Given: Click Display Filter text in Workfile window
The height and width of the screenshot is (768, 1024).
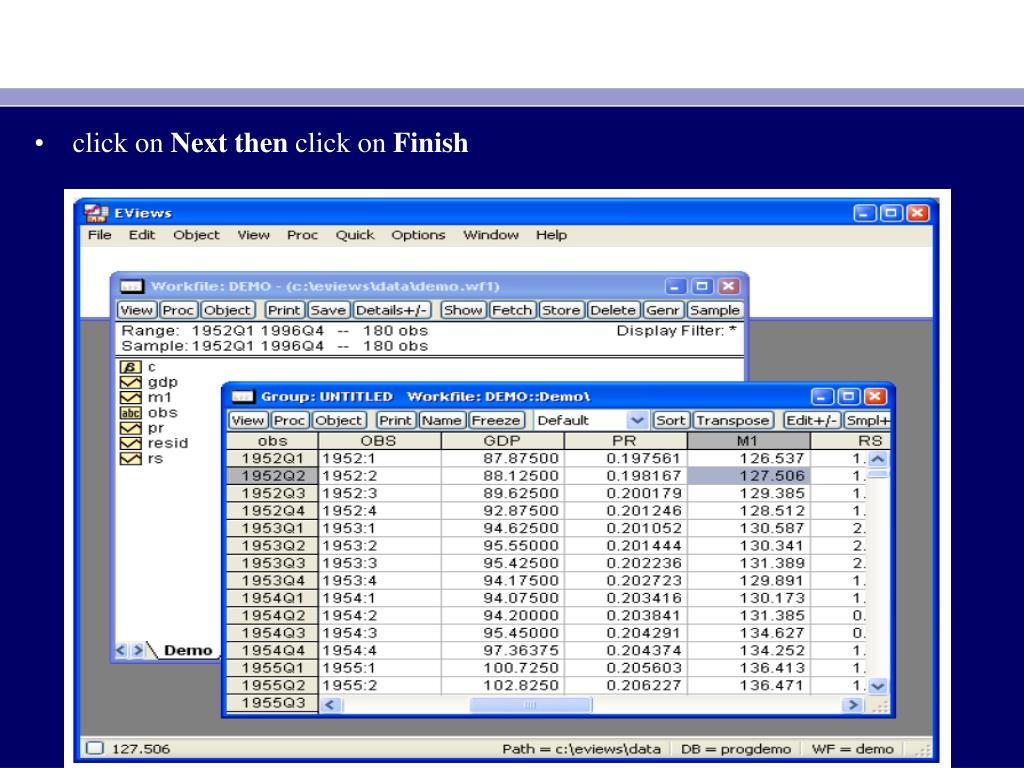Looking at the screenshot, I should pos(677,330).
